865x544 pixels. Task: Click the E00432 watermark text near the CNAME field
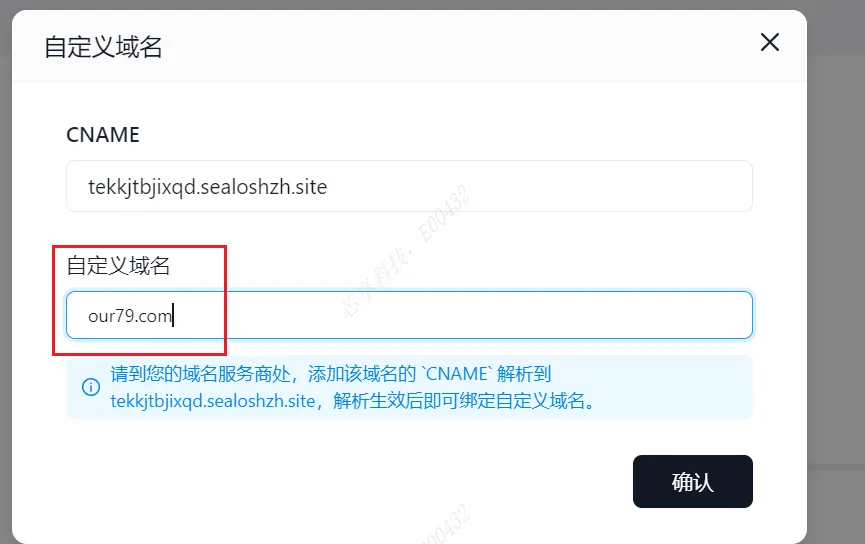pyautogui.click(x=445, y=214)
